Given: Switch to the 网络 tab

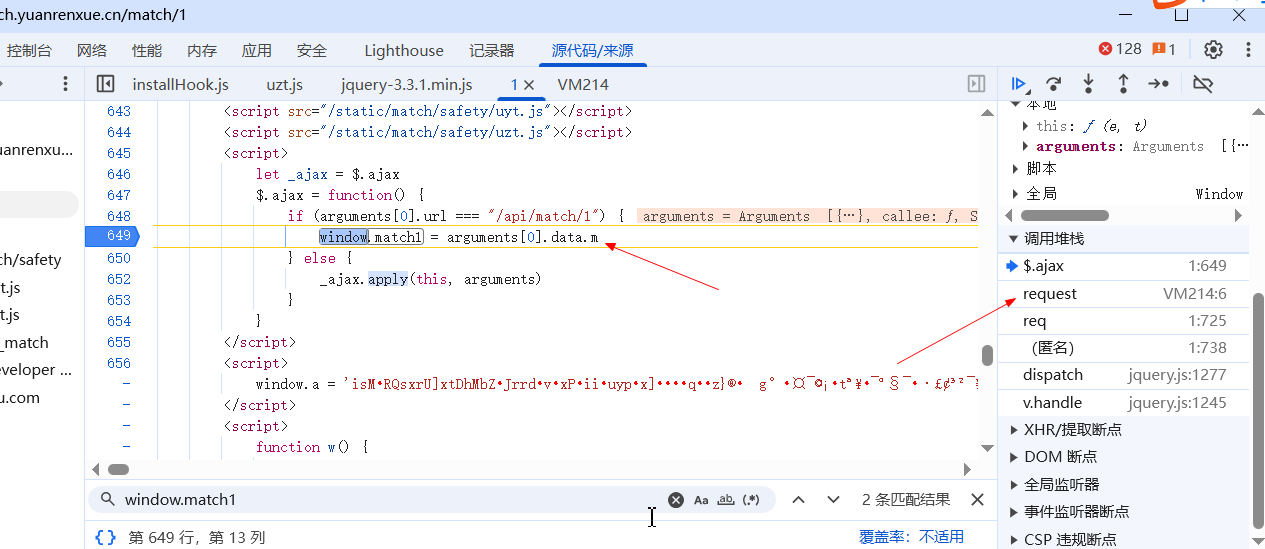Looking at the screenshot, I should click(92, 50).
